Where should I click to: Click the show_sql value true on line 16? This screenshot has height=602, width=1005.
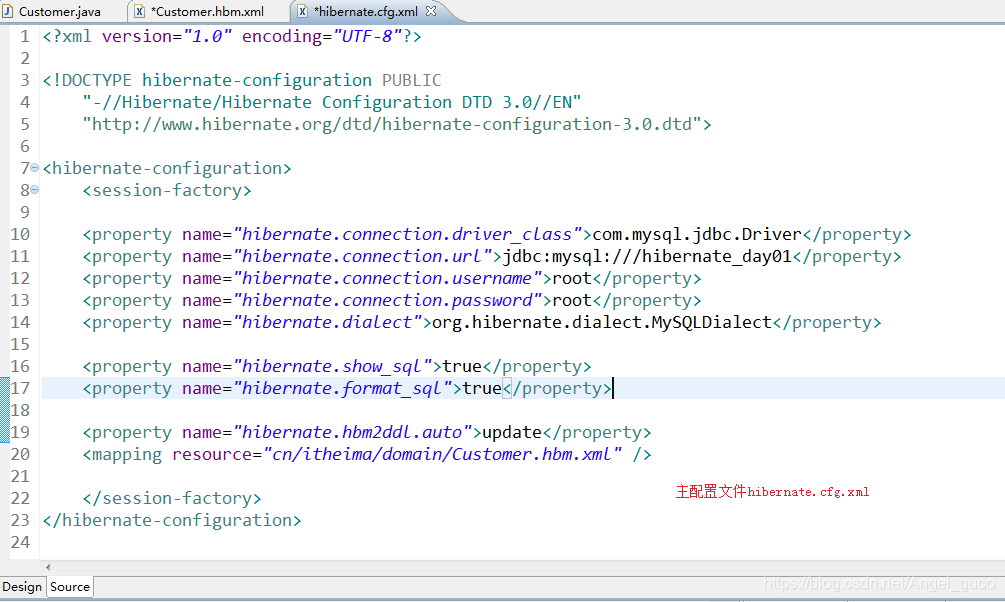(462, 366)
